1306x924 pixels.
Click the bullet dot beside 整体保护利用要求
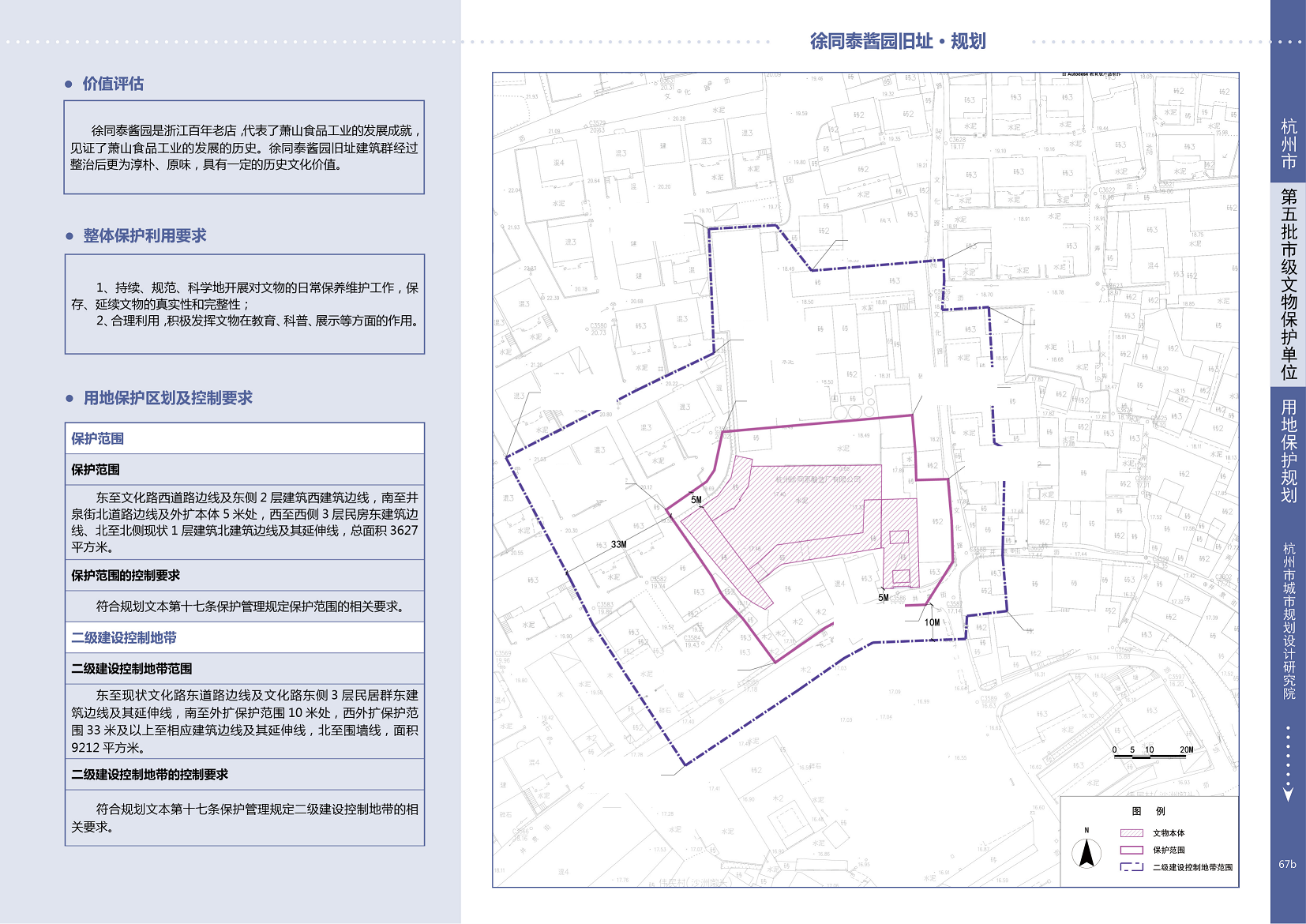[x=69, y=236]
